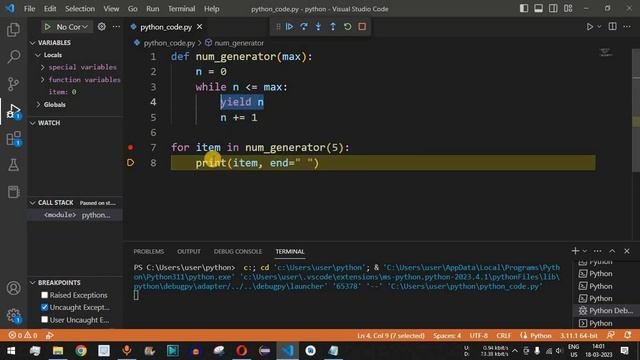The height and width of the screenshot is (360, 640).
Task: Open the File menu
Action: click(x=29, y=9)
